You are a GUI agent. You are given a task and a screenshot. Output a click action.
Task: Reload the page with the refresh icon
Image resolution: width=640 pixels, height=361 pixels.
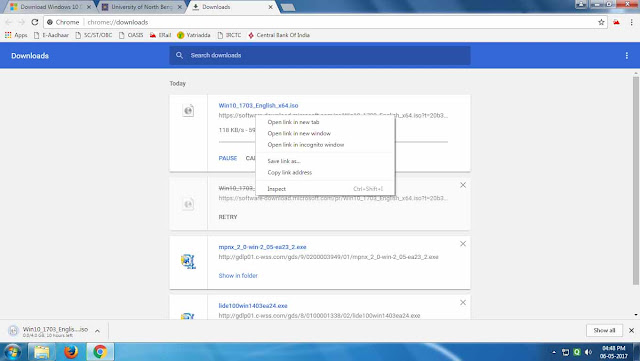click(35, 22)
